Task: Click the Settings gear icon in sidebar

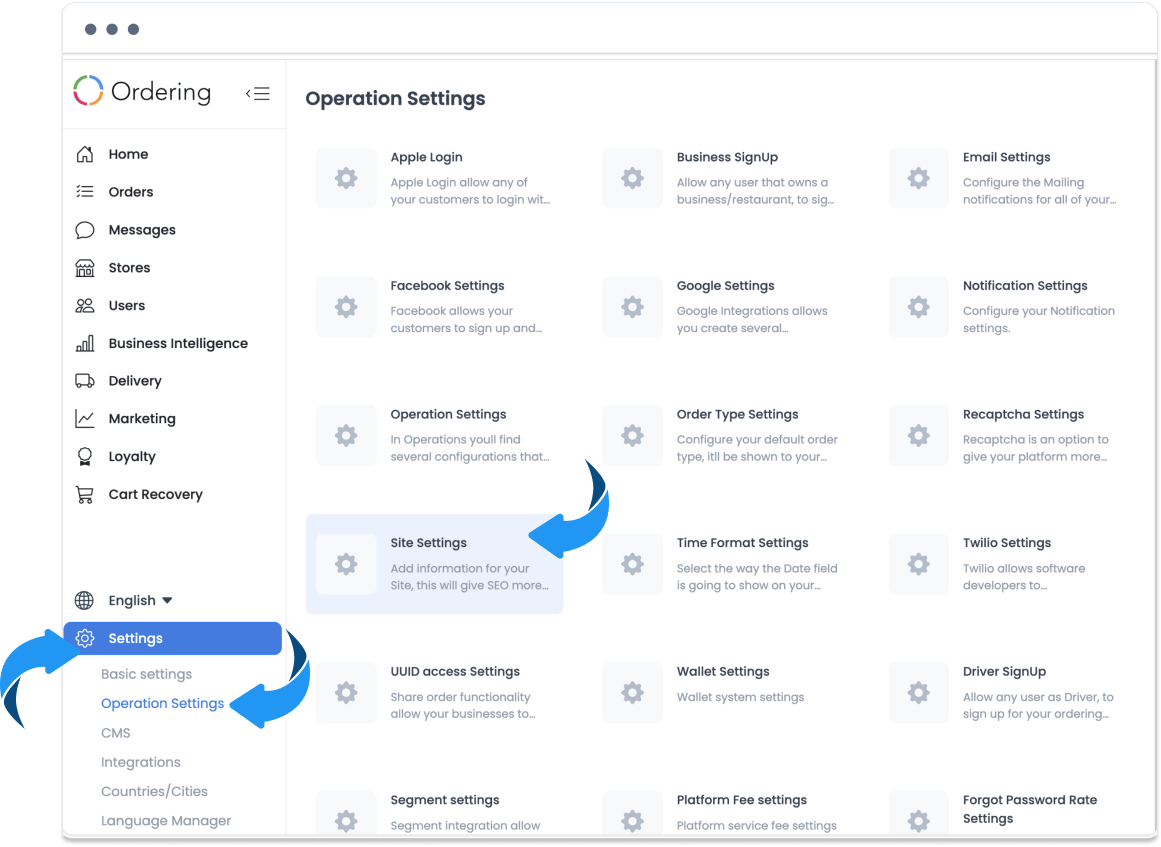Action: [85, 638]
